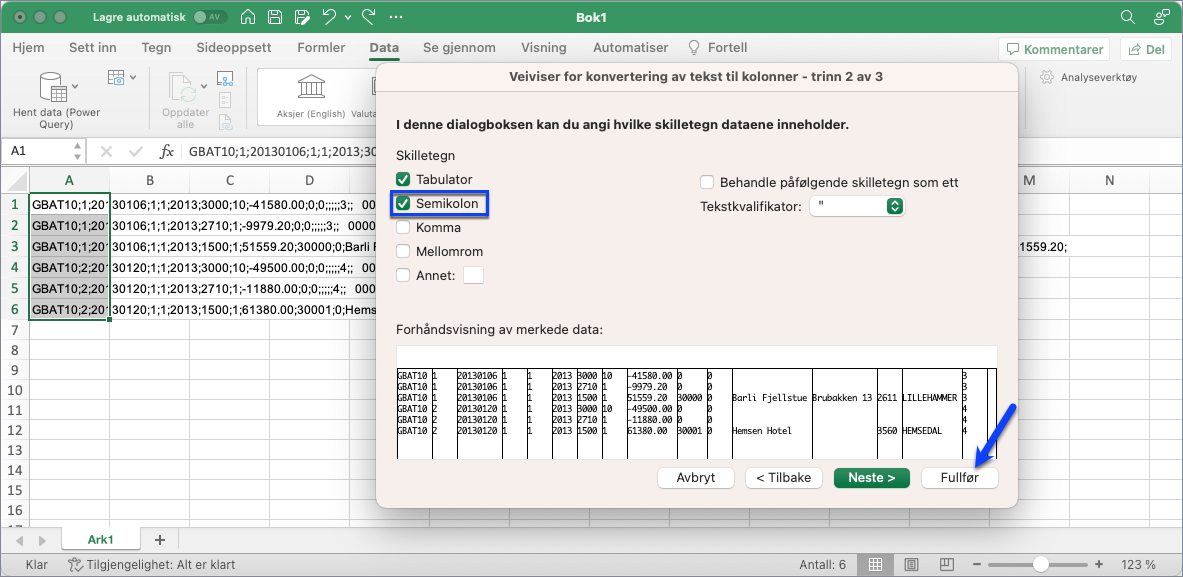Click the Oppdater alle refresh icon

(183, 88)
